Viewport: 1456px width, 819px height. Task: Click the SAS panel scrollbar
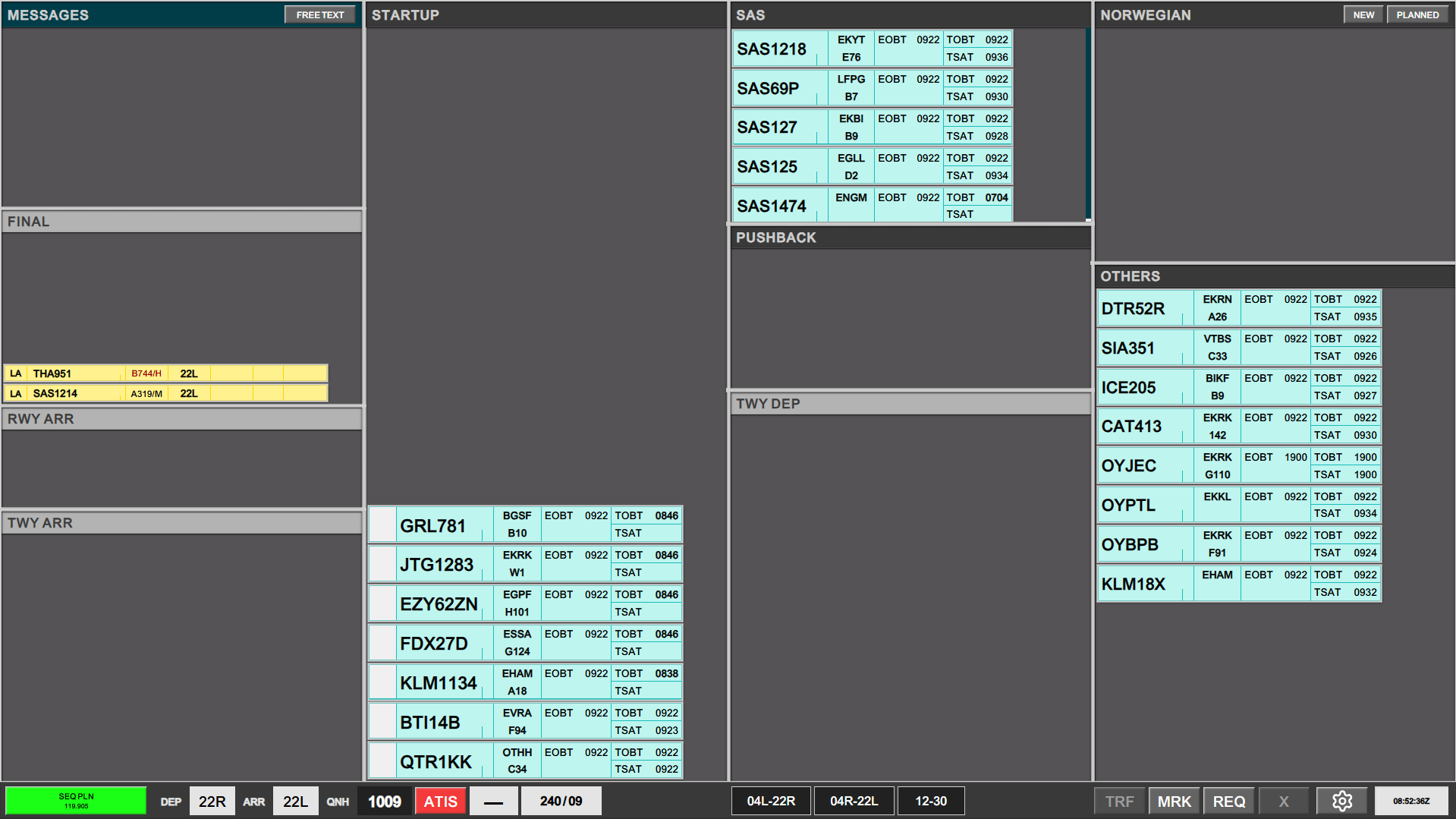pyautogui.click(x=1088, y=125)
